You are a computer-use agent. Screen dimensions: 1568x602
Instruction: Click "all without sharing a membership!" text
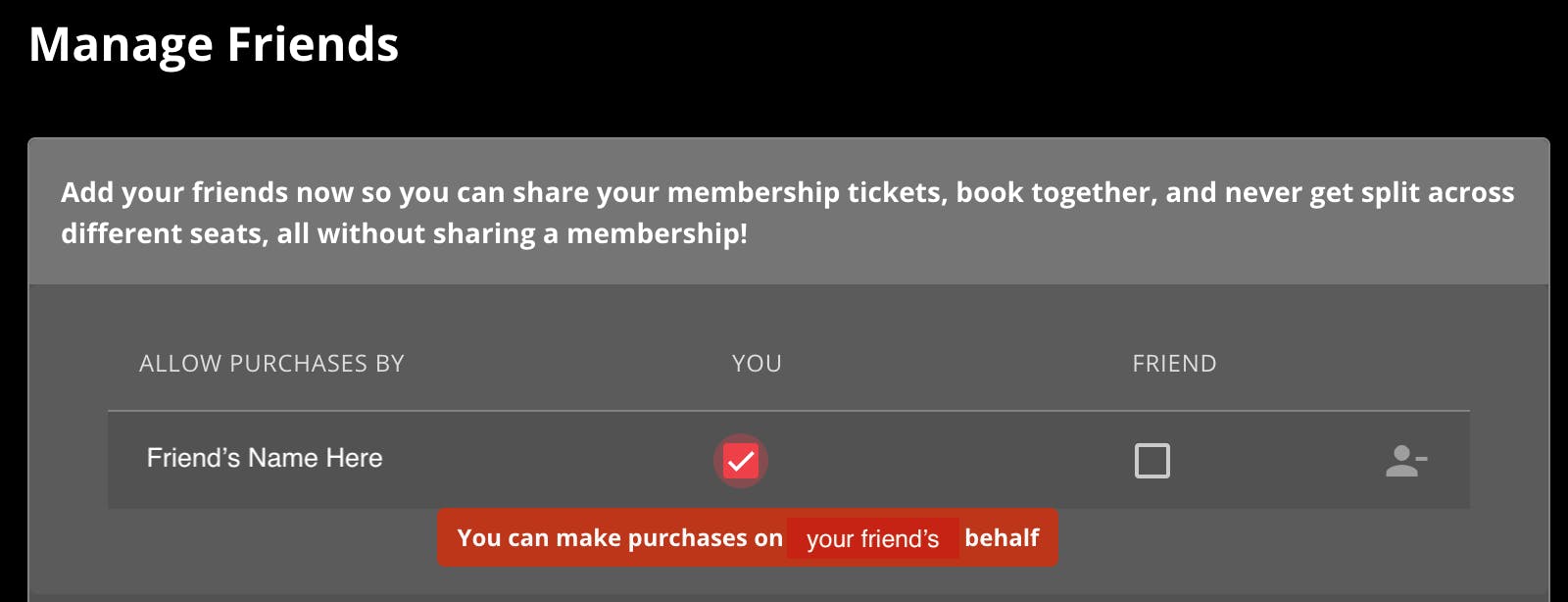(x=512, y=233)
